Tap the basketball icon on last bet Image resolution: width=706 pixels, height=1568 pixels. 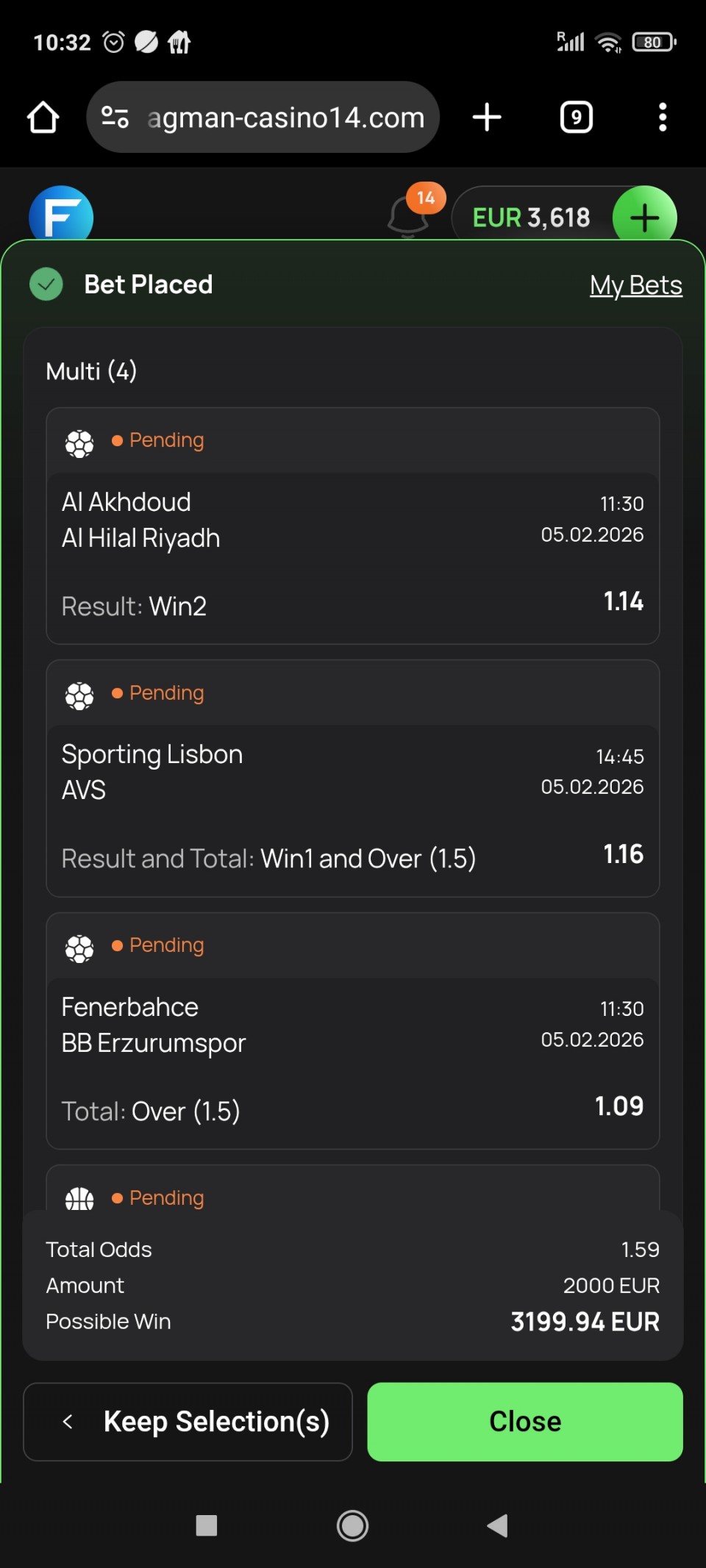(79, 1199)
